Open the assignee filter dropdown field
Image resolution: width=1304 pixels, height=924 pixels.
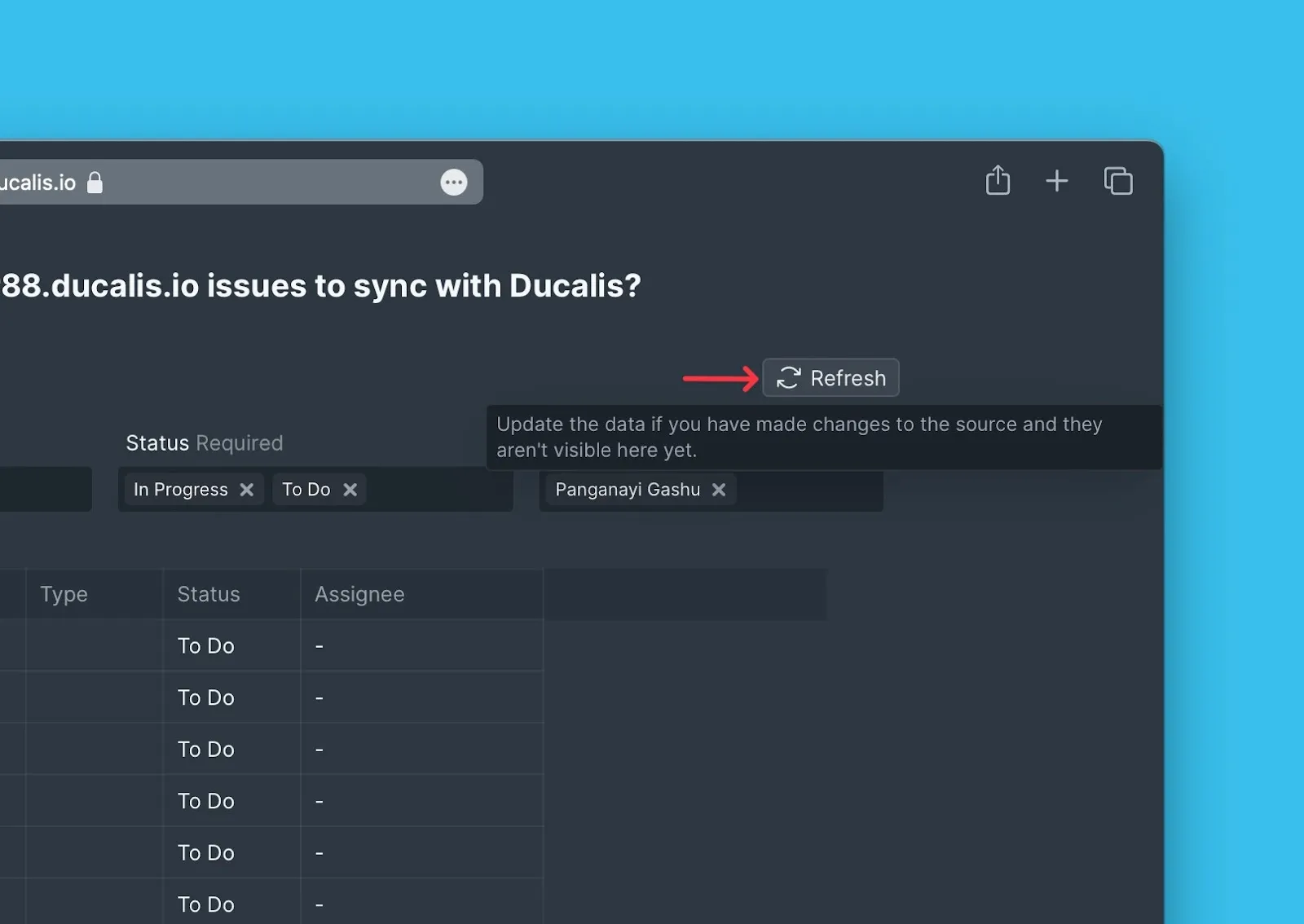(807, 491)
